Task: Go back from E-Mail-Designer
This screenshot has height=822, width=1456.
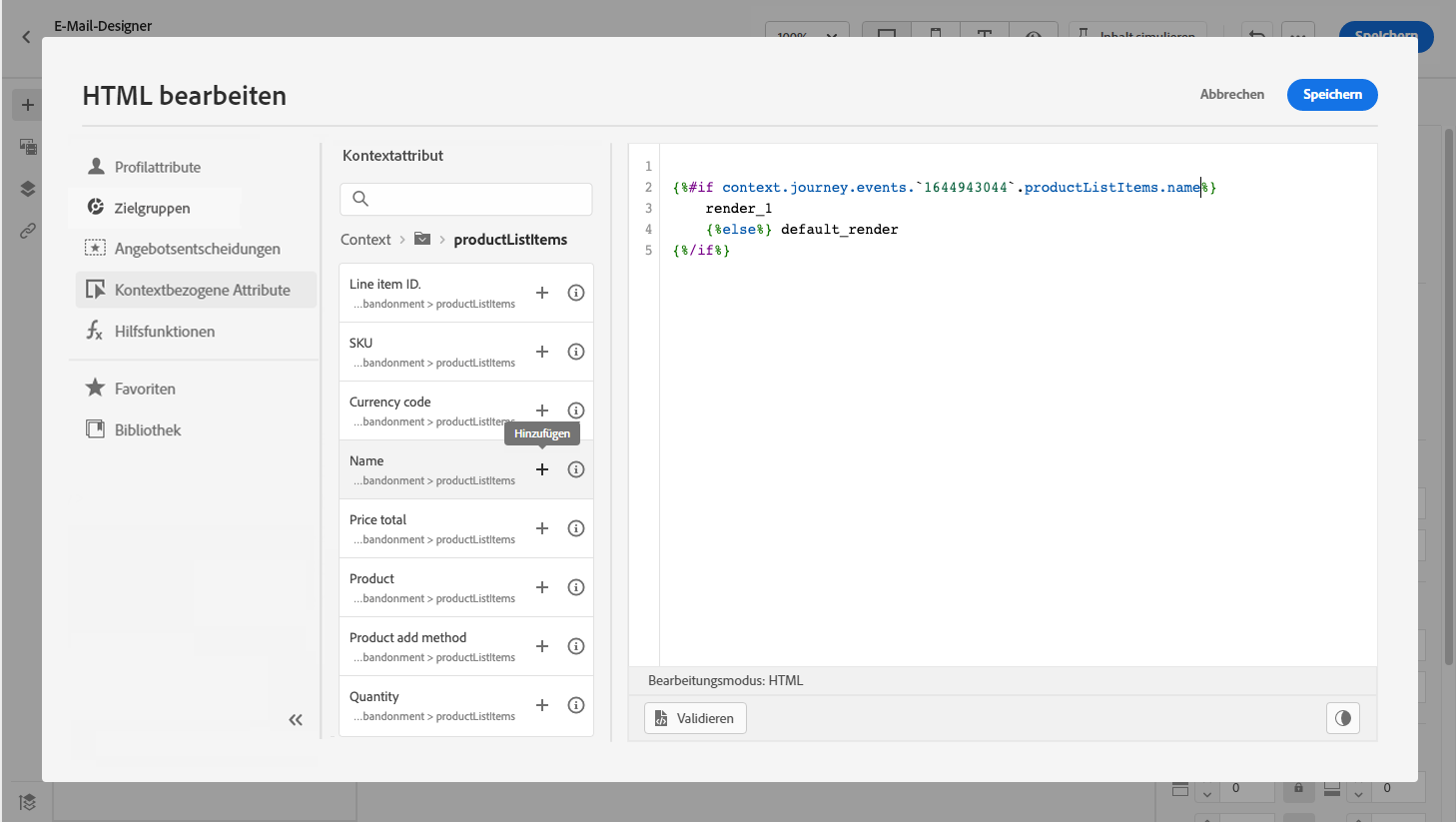Action: tap(26, 37)
